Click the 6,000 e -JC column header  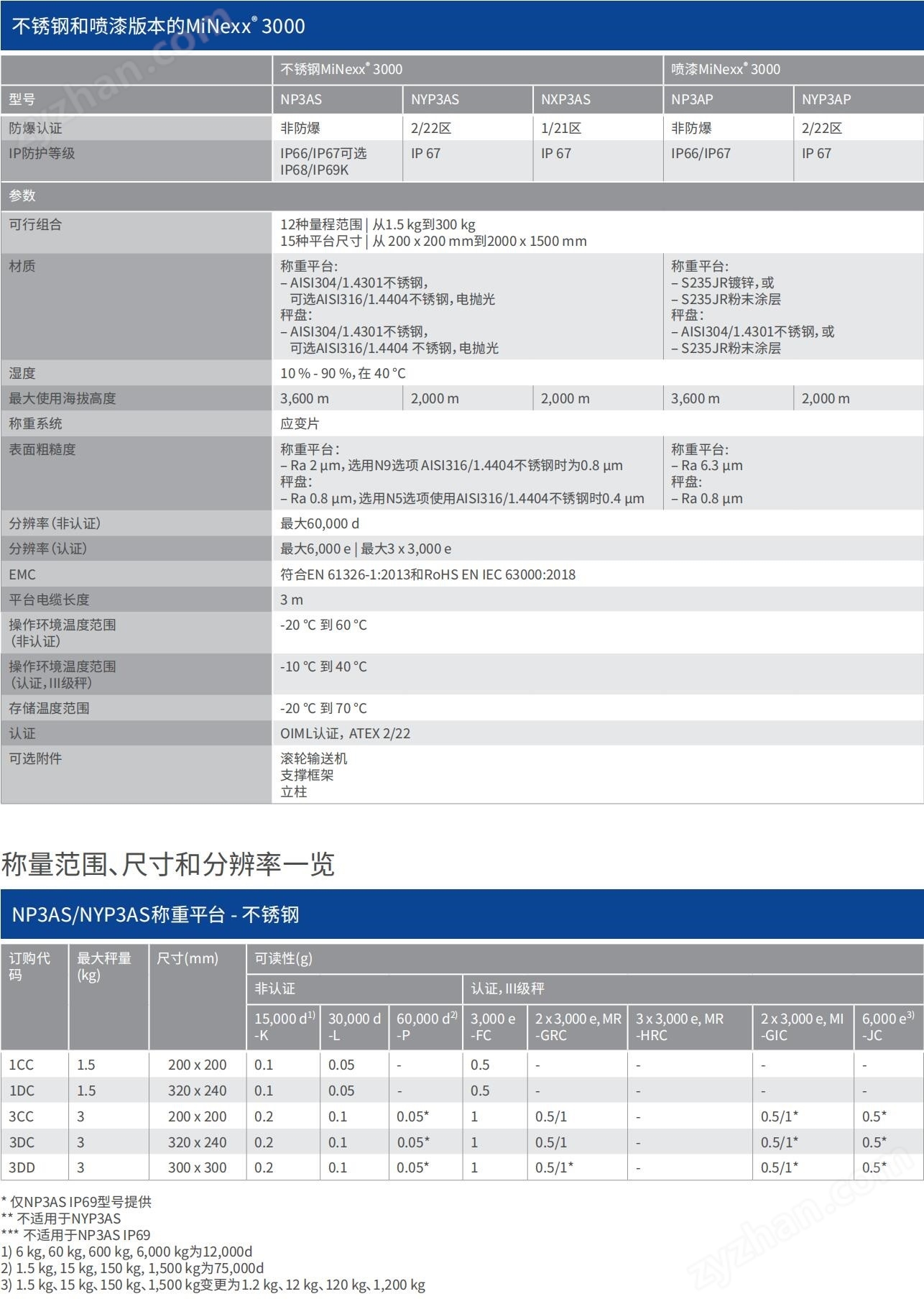tap(888, 1027)
